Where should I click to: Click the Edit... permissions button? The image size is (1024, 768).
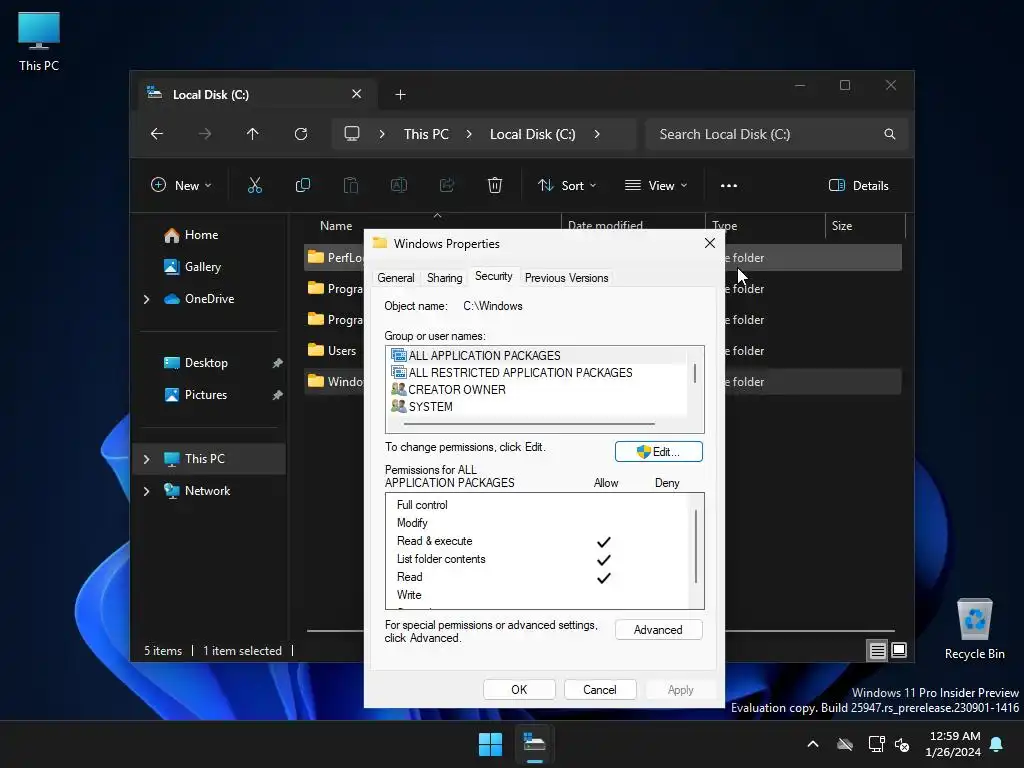coord(658,451)
